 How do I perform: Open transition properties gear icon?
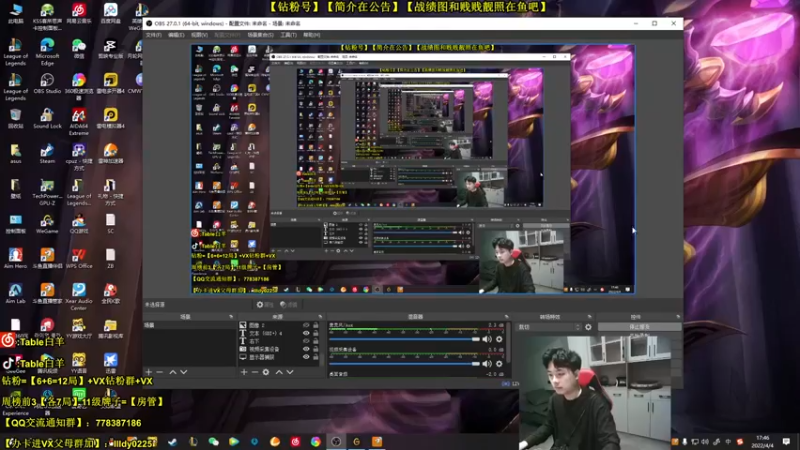point(588,327)
